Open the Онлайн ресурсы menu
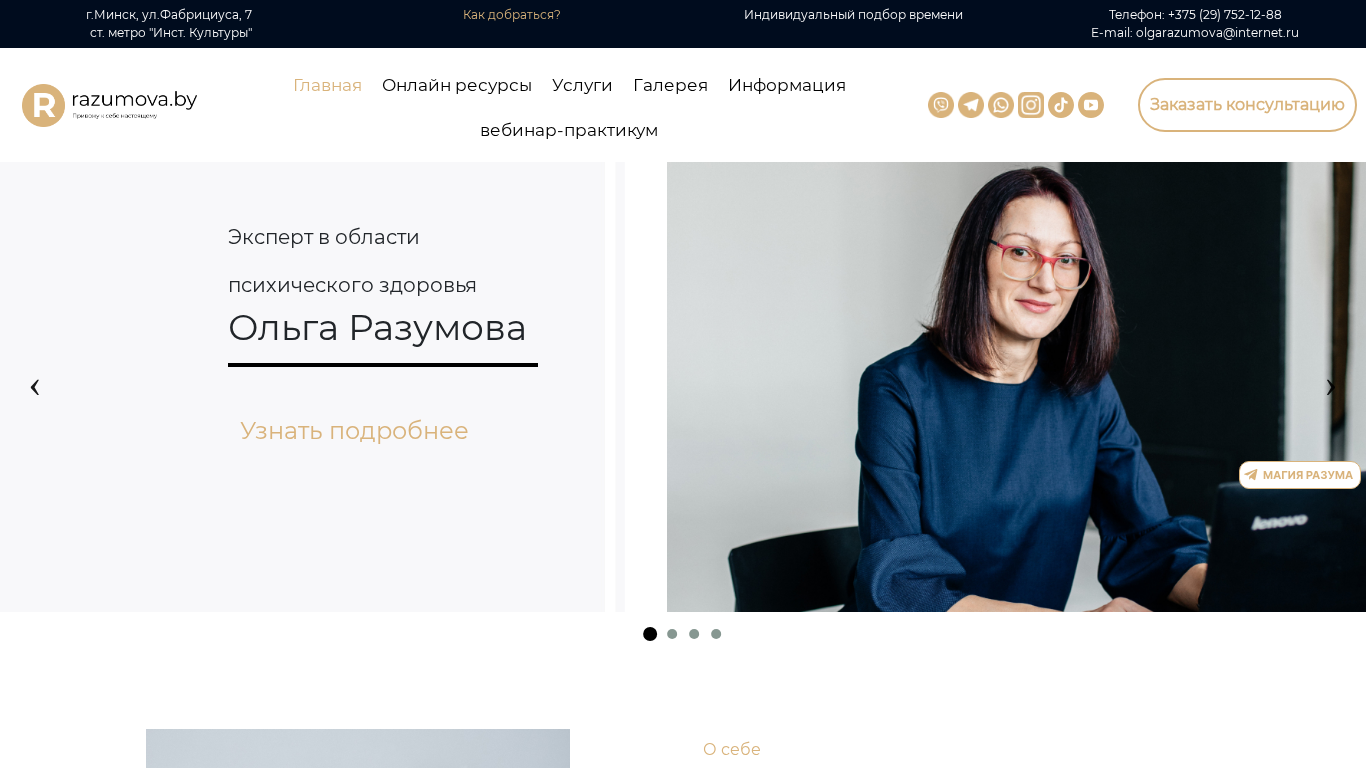This screenshot has width=1366, height=768. click(457, 85)
